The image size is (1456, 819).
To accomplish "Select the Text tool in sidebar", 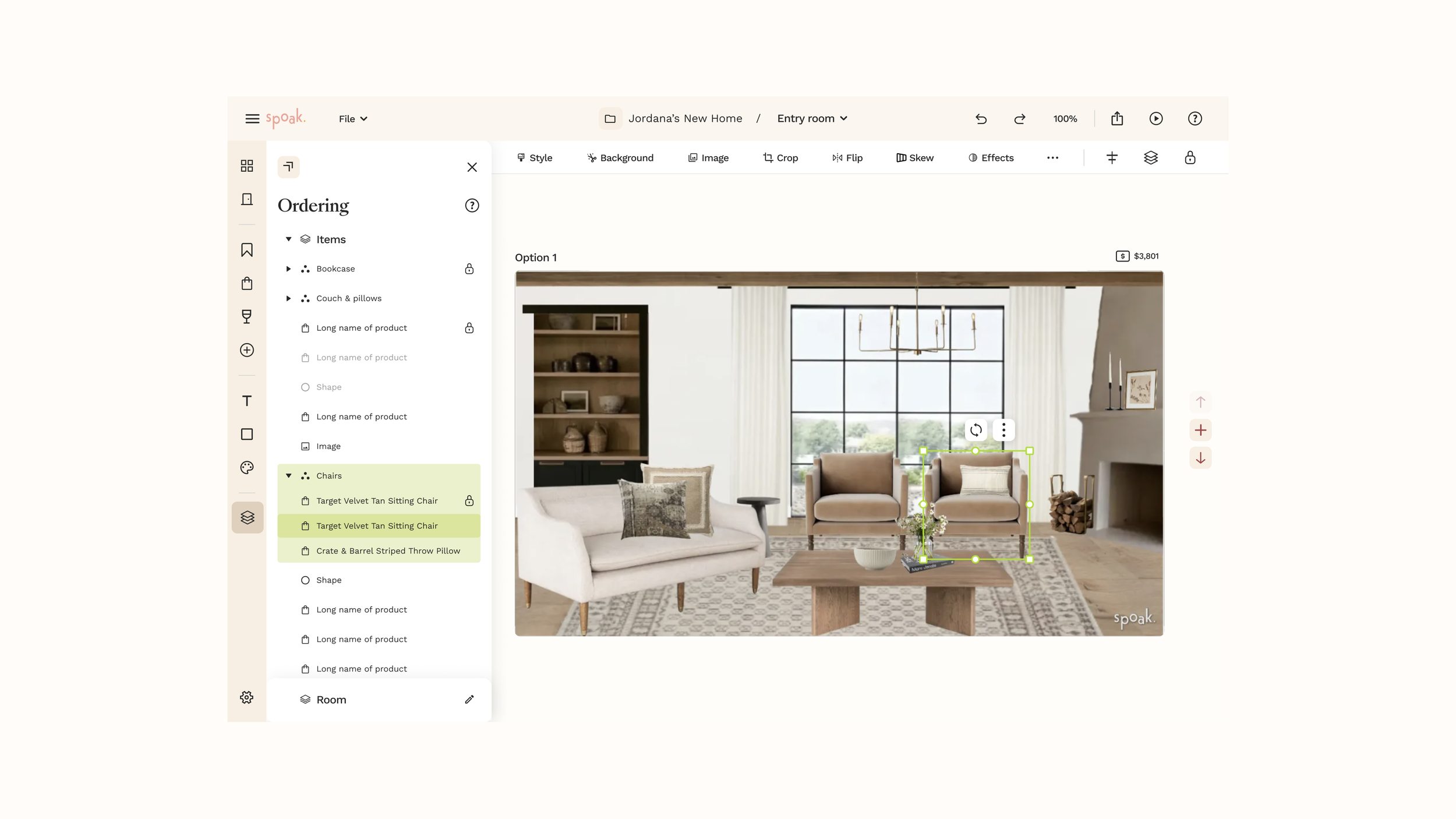I will point(247,401).
